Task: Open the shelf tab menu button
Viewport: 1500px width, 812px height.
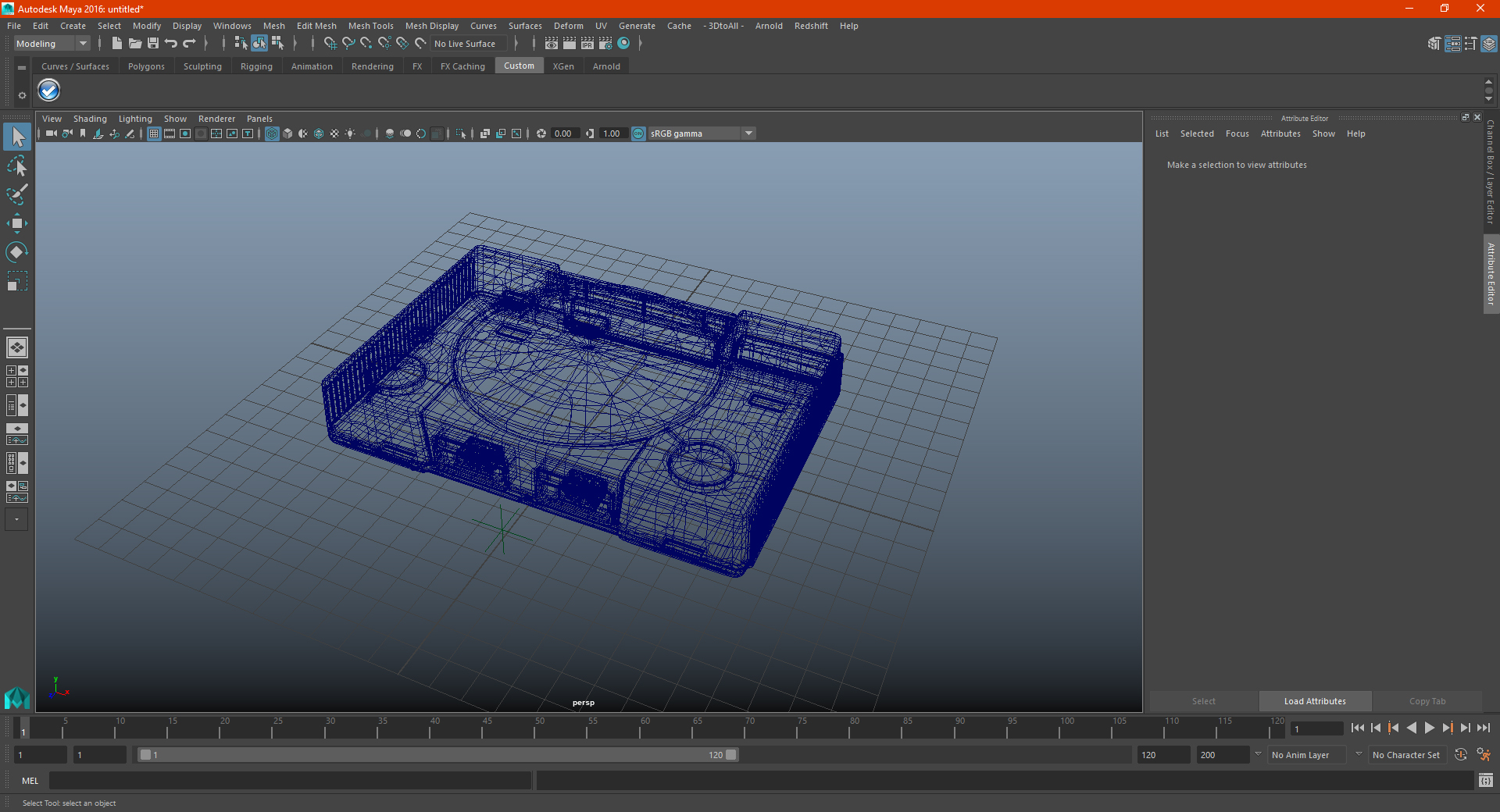Action: pyautogui.click(x=22, y=68)
